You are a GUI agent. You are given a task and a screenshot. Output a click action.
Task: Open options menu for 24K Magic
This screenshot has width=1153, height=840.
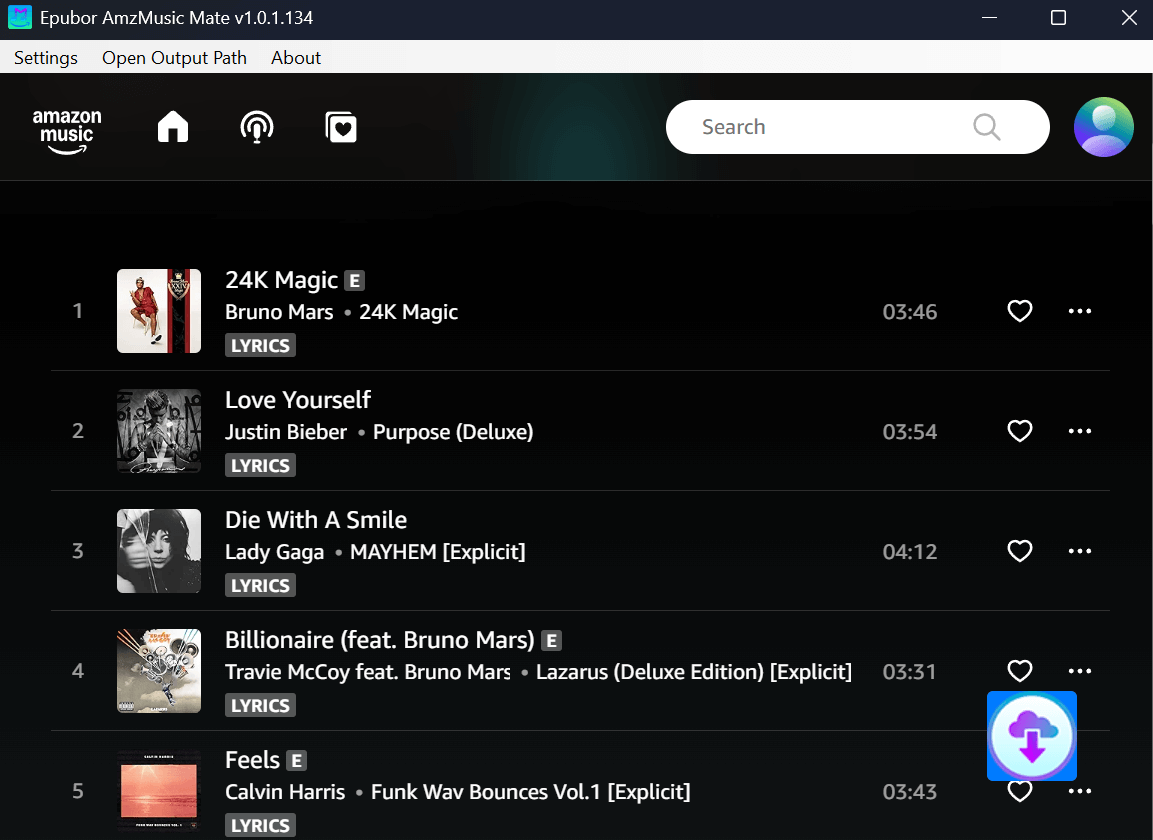[x=1079, y=311]
